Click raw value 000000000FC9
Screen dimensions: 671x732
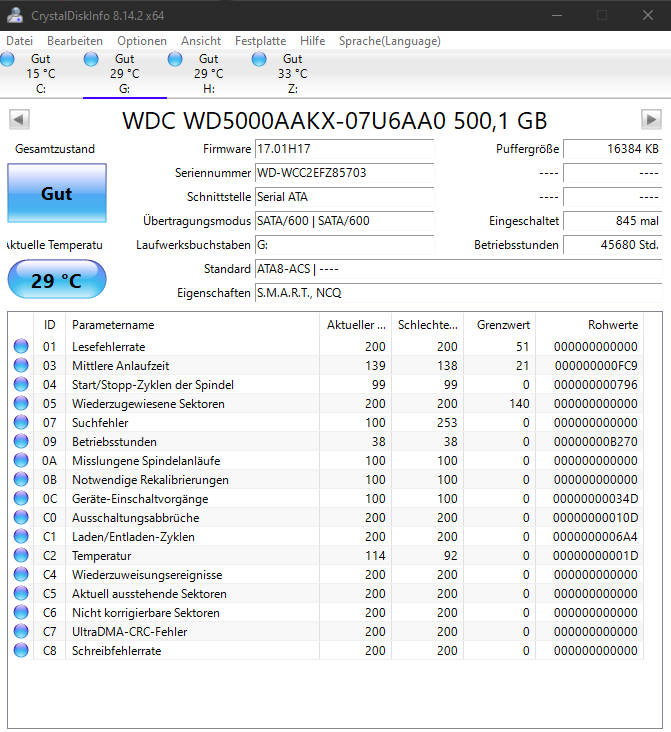[596, 366]
